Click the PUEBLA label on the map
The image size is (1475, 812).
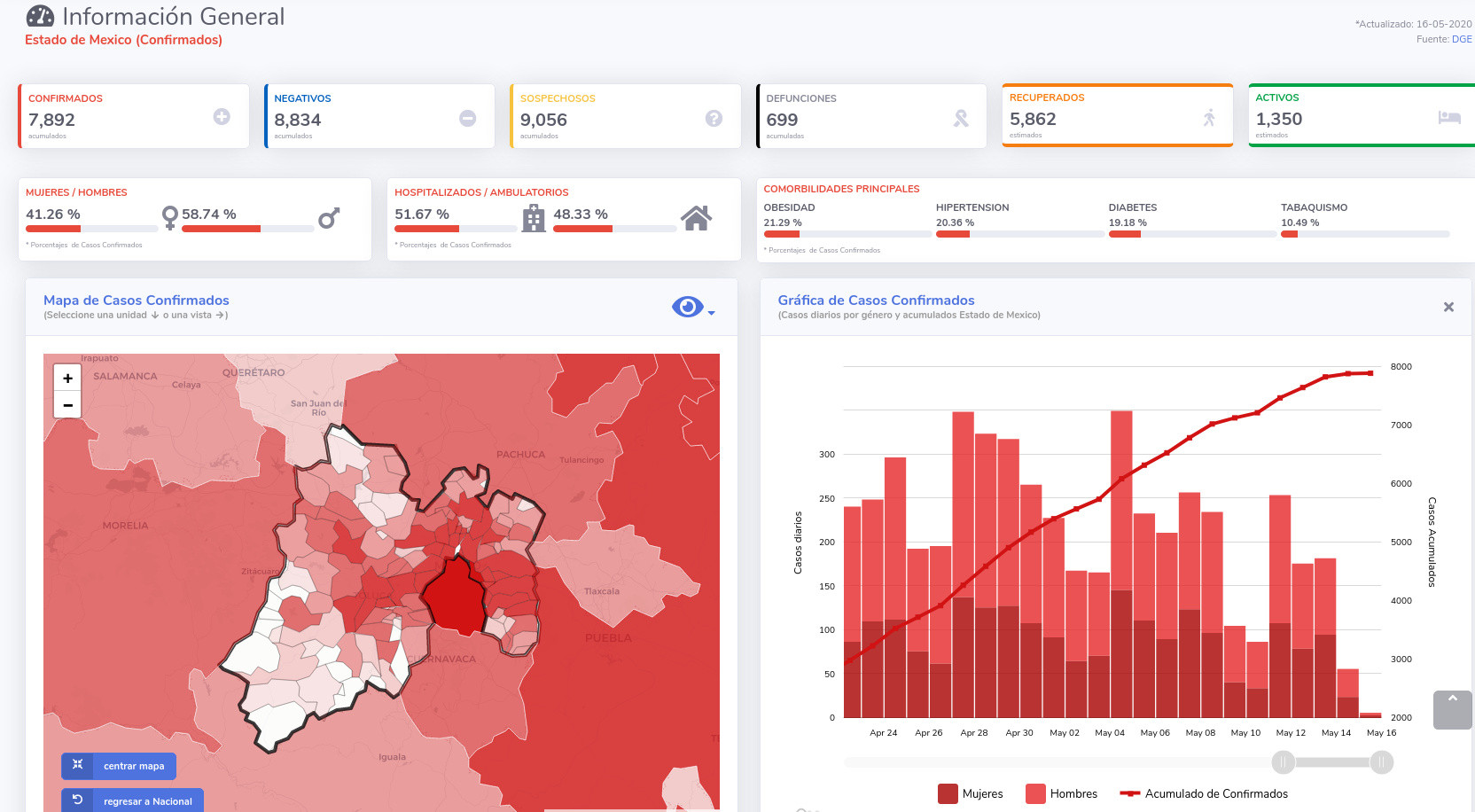pyautogui.click(x=608, y=638)
